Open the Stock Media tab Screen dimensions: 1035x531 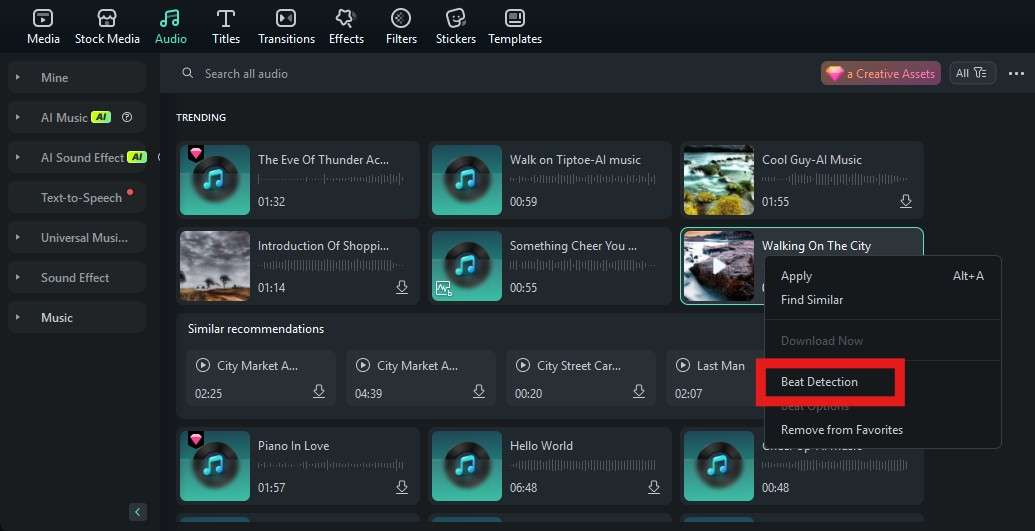click(107, 27)
